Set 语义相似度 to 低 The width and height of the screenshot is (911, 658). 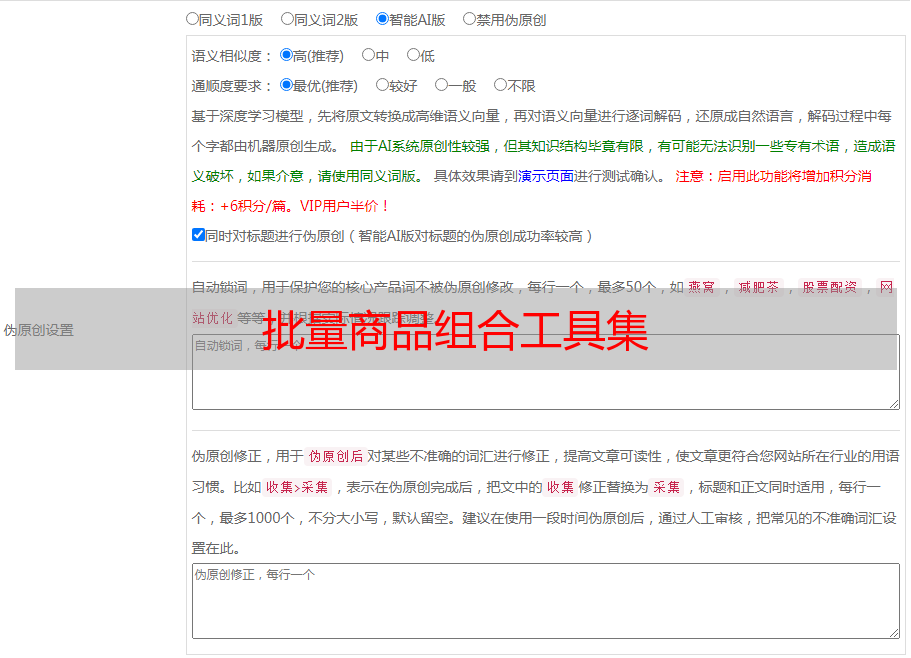click(x=413, y=55)
